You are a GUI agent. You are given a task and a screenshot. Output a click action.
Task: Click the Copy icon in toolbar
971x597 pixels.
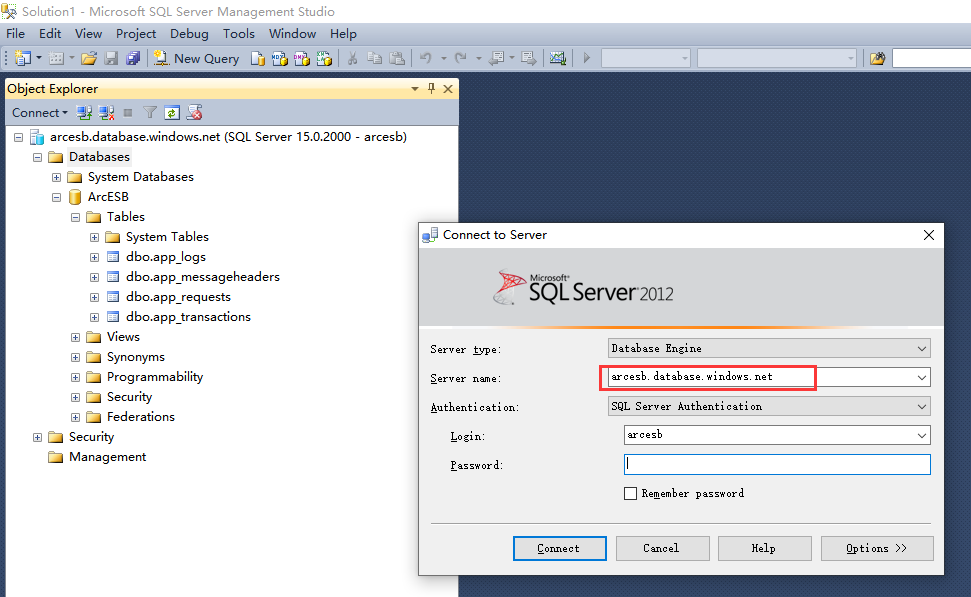[375, 58]
